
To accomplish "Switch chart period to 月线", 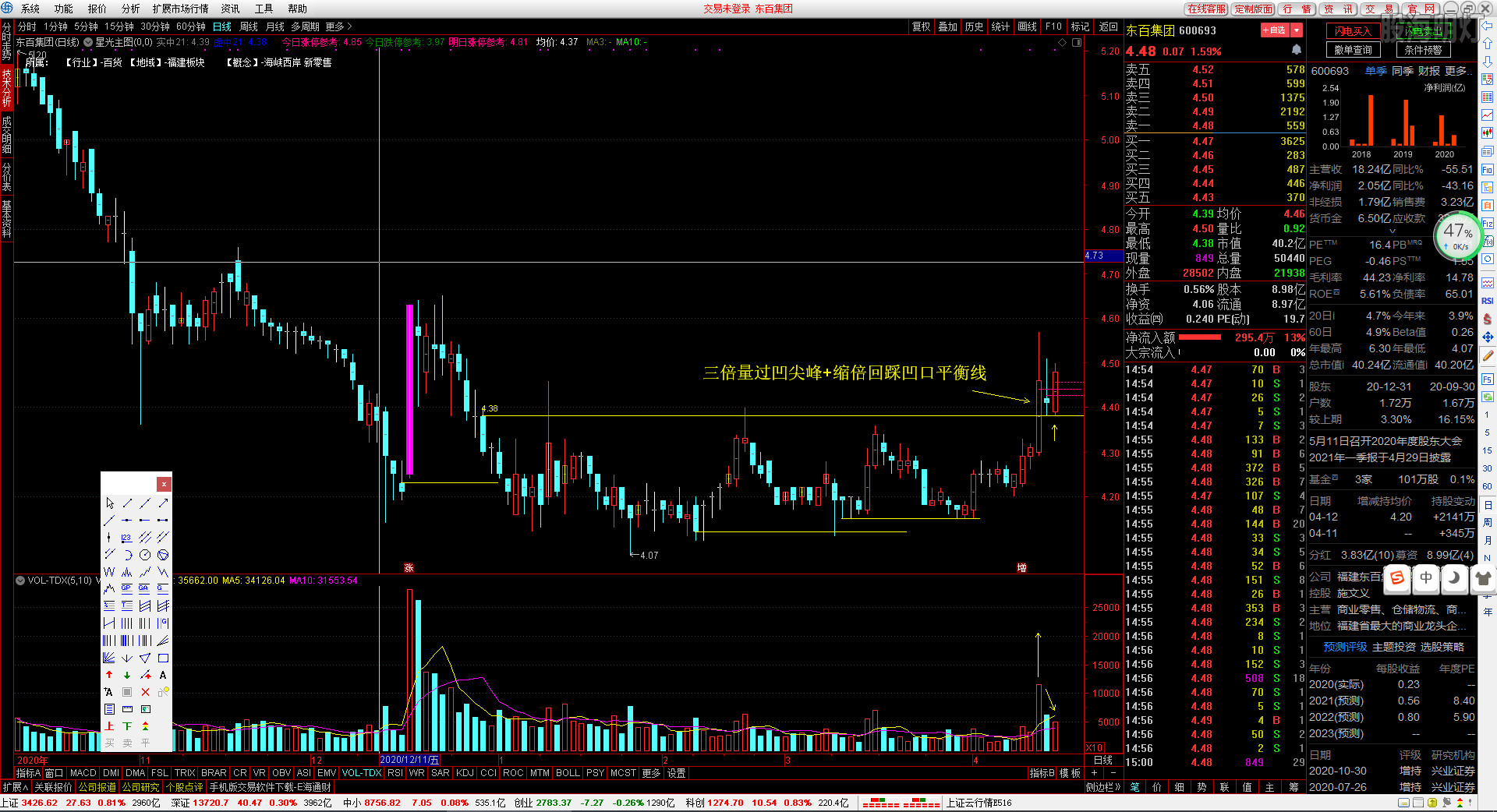I will 275,26.
